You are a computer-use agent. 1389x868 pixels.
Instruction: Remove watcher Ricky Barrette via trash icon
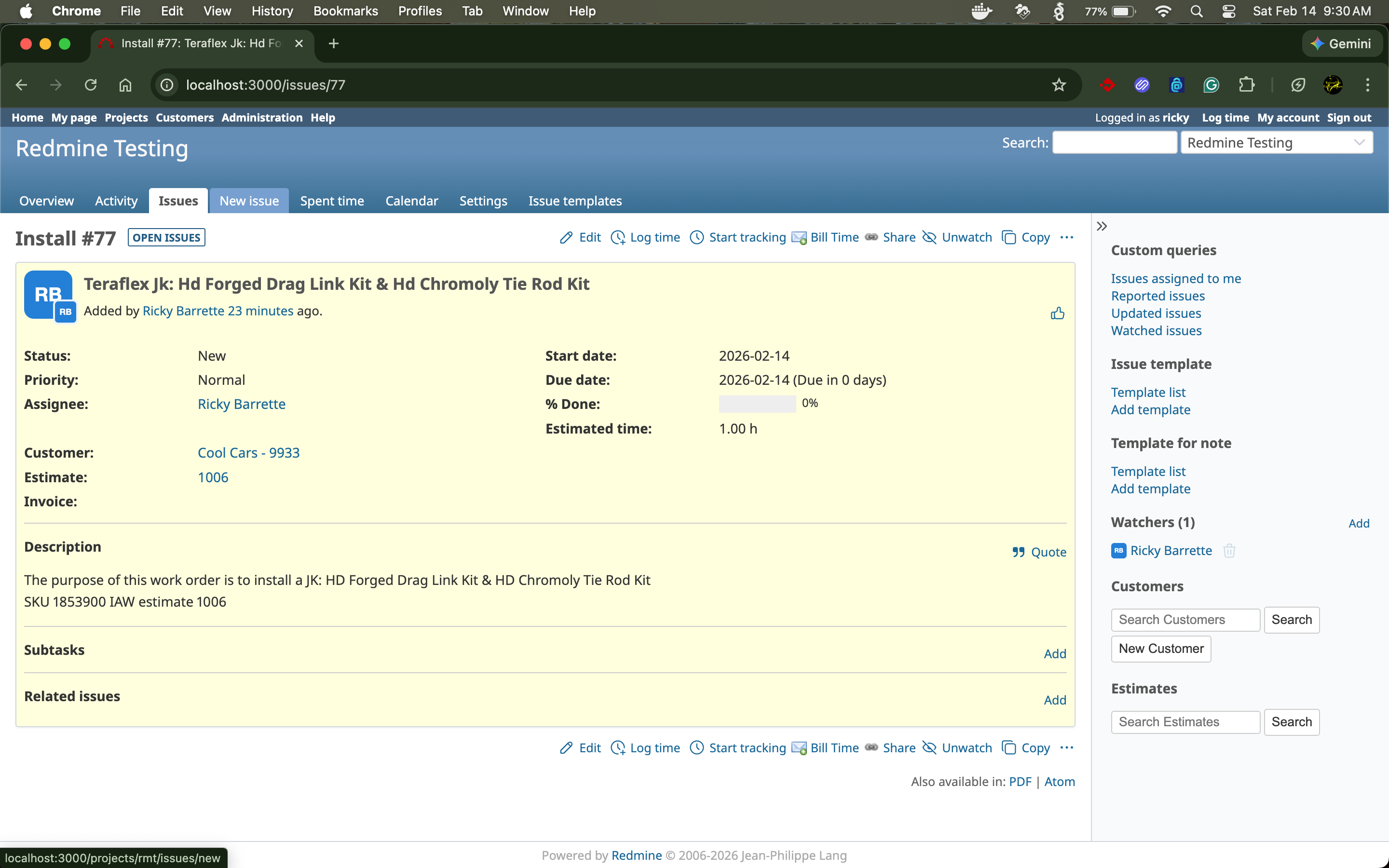pyautogui.click(x=1229, y=551)
